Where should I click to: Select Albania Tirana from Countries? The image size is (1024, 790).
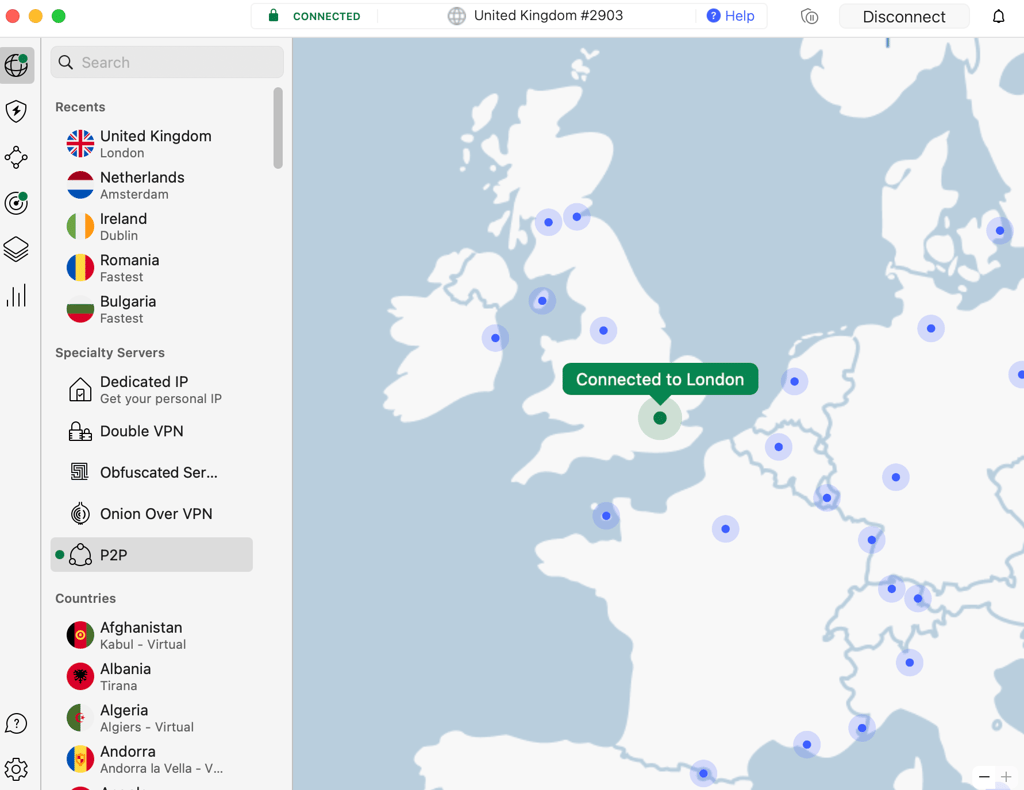152,676
